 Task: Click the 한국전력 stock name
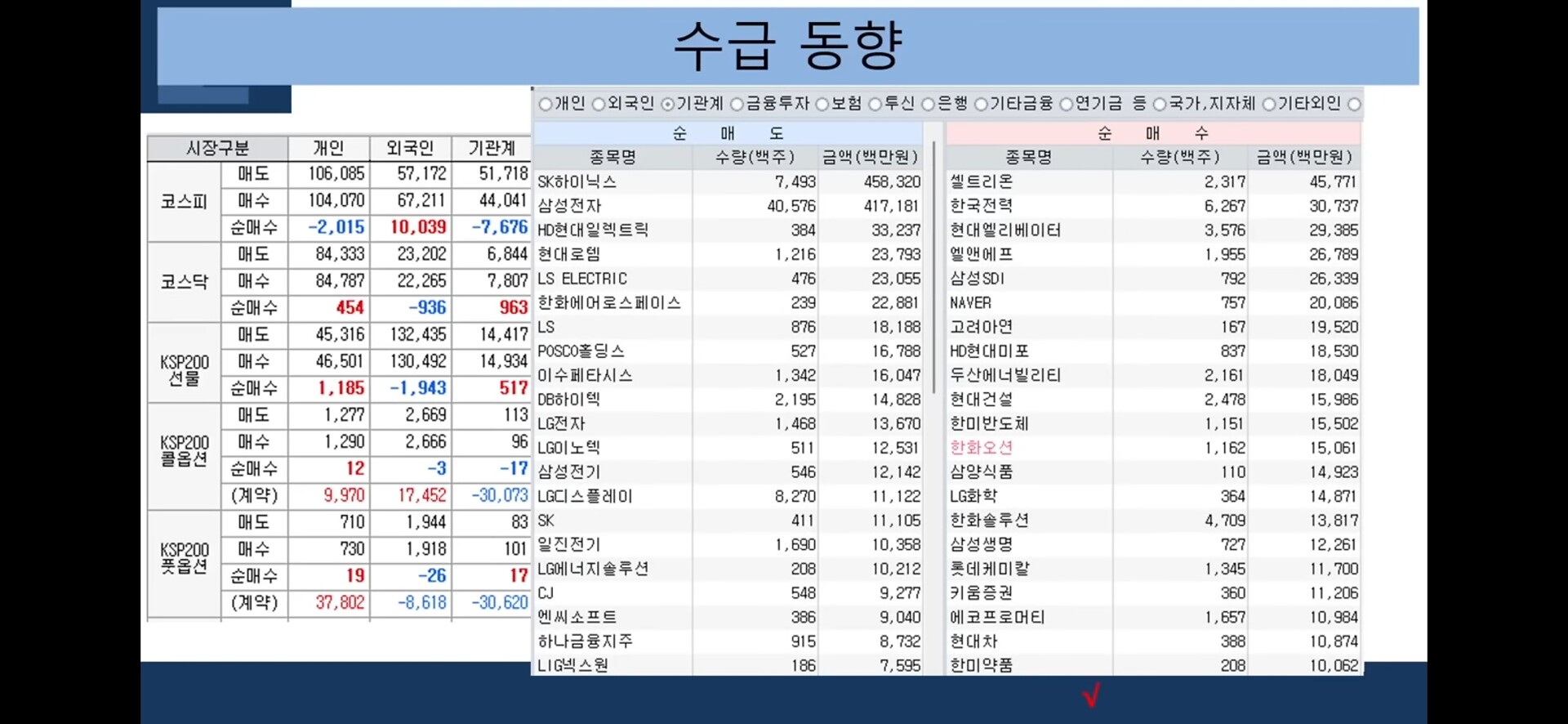pos(981,206)
